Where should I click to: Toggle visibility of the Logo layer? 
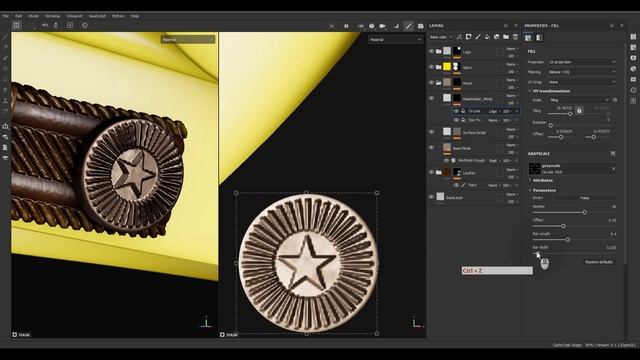431,51
